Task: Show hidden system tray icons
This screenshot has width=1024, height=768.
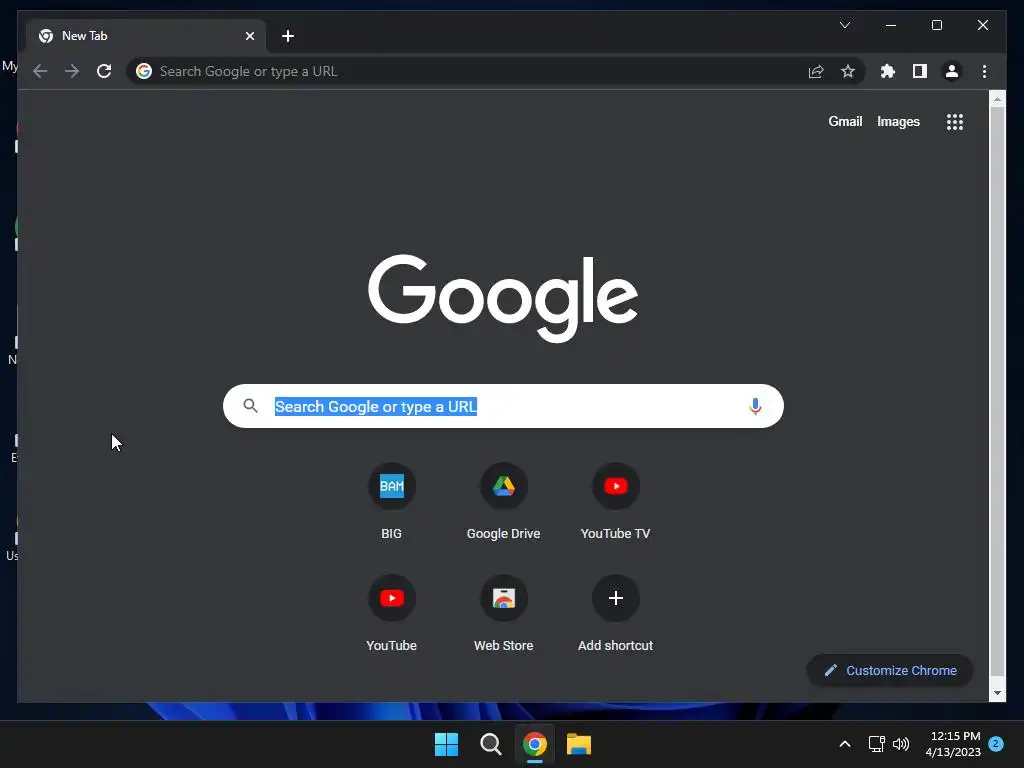Action: point(844,744)
